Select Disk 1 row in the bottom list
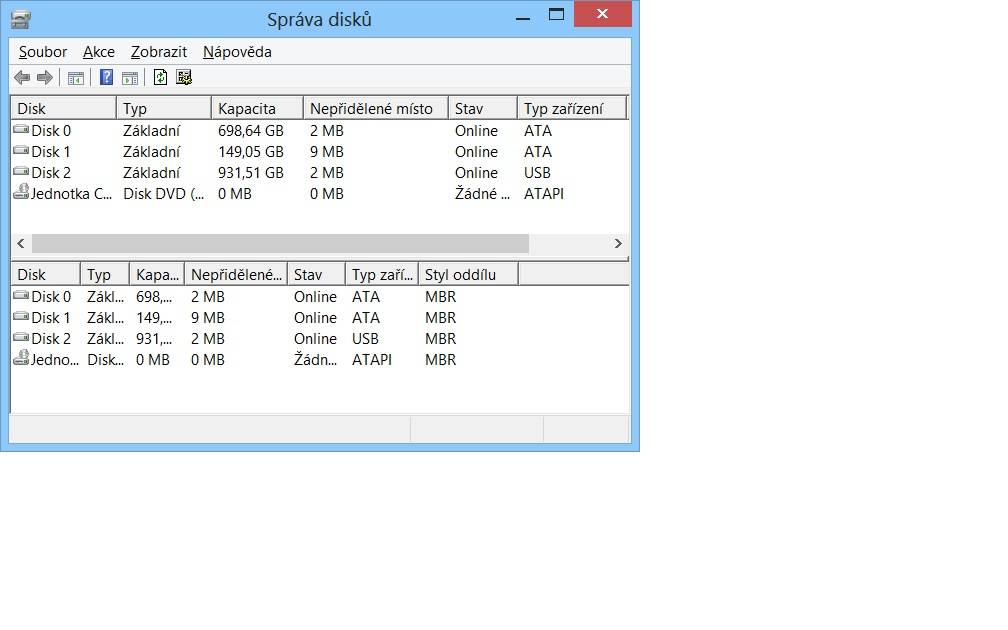Screen dimensions: 1008x630 pyautogui.click(x=320, y=318)
